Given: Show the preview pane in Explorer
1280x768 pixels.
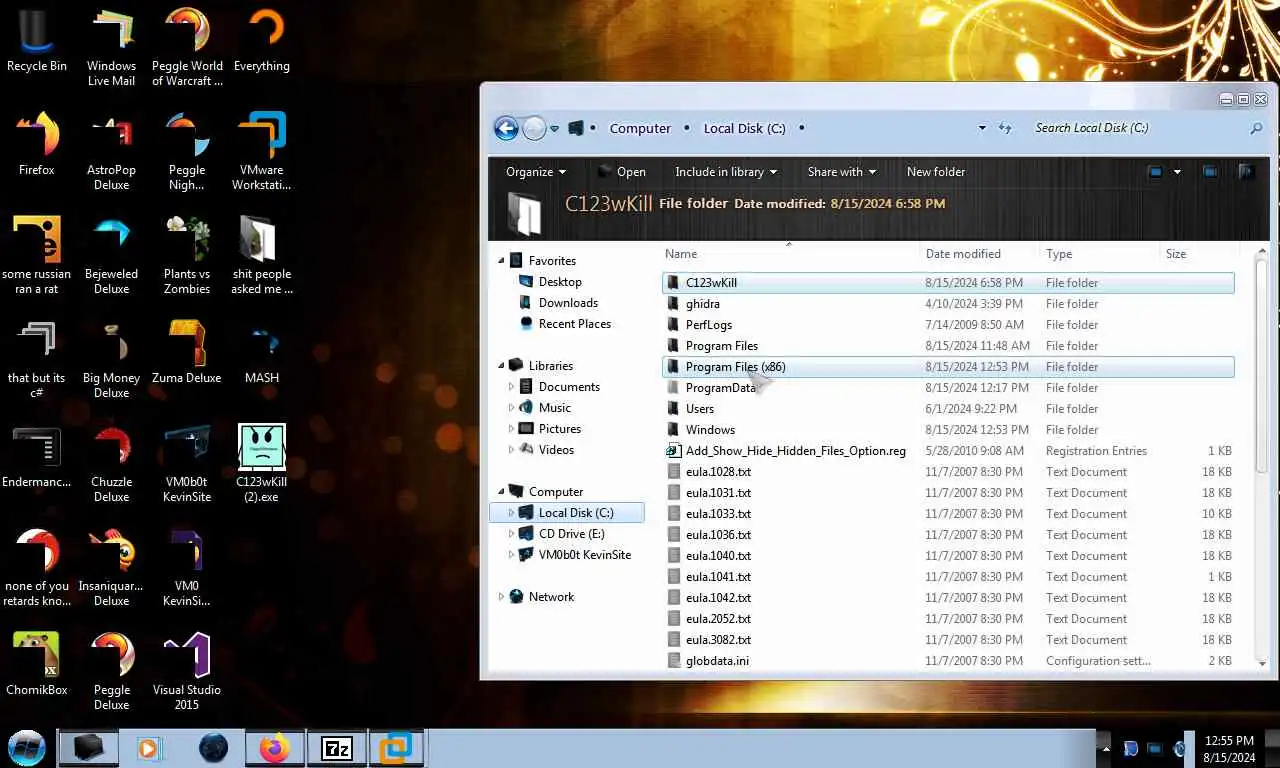Looking at the screenshot, I should pyautogui.click(x=1210, y=172).
